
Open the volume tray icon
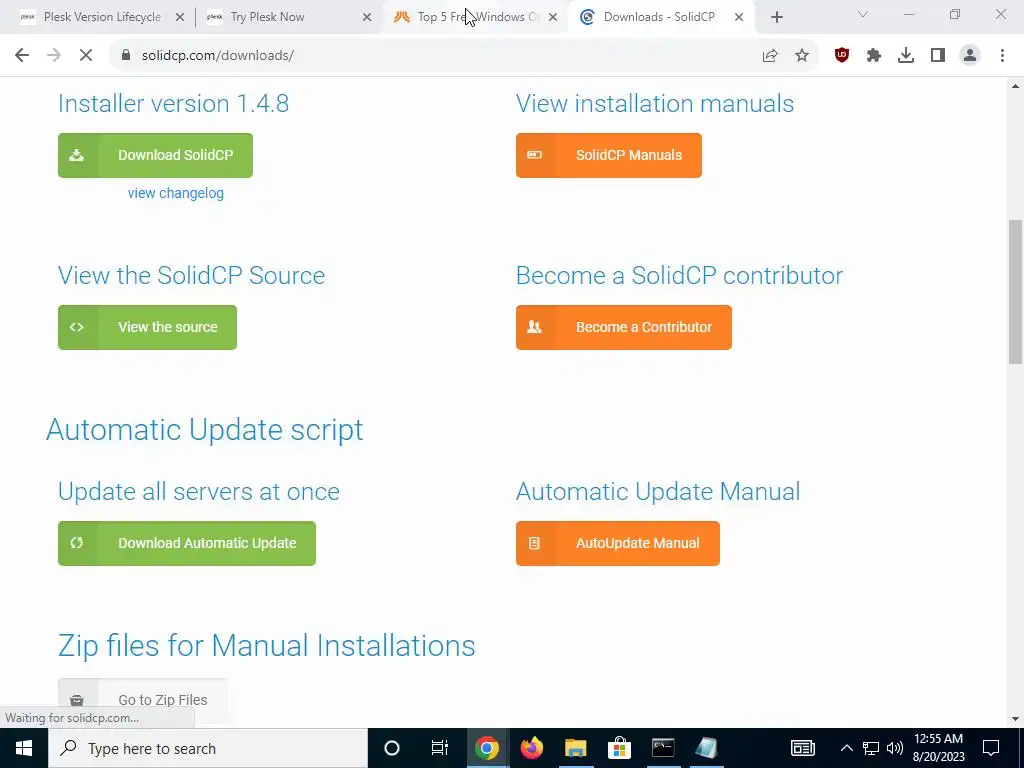click(x=895, y=748)
